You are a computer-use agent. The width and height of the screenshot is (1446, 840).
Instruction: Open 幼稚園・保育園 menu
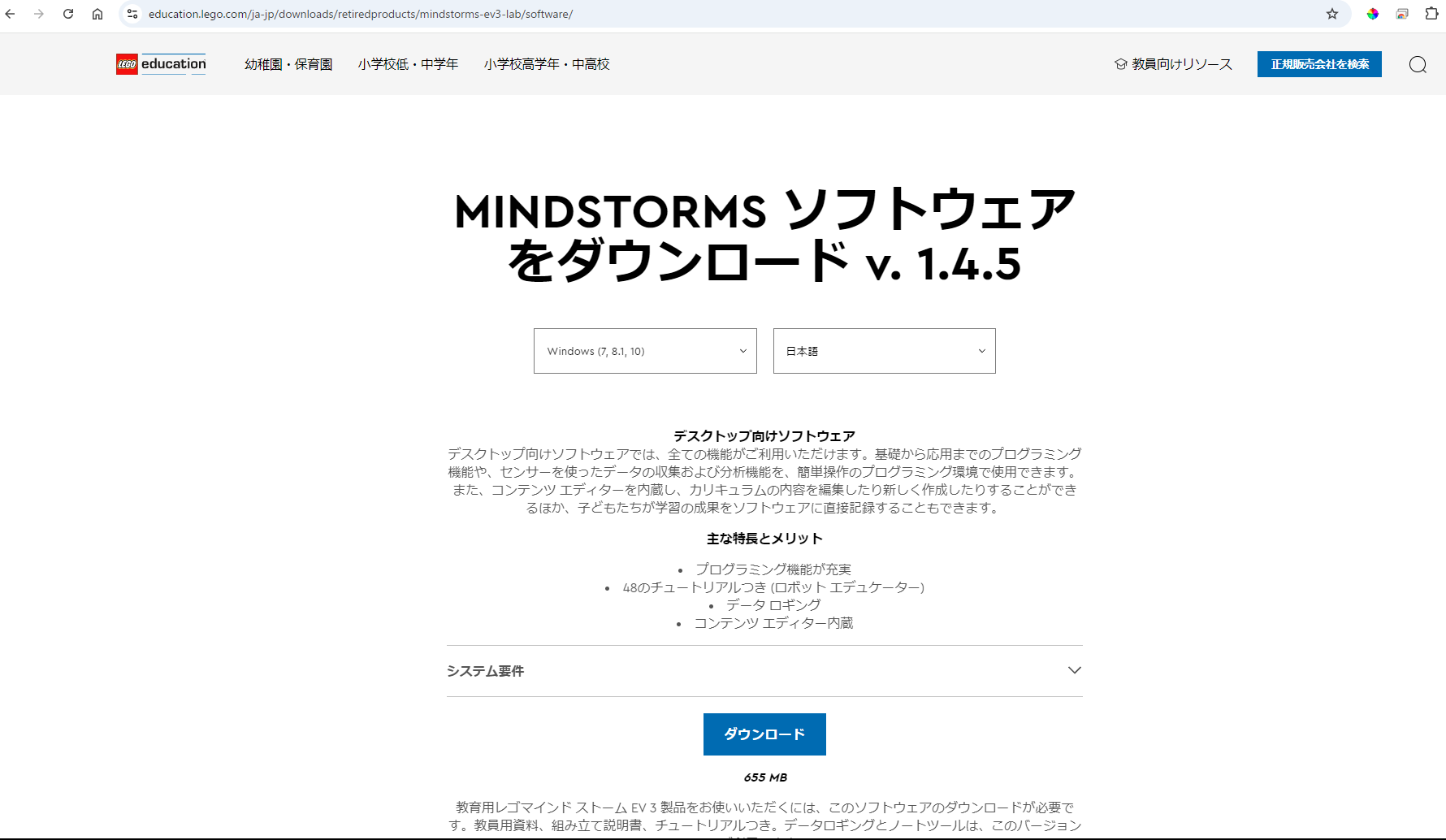[x=288, y=64]
